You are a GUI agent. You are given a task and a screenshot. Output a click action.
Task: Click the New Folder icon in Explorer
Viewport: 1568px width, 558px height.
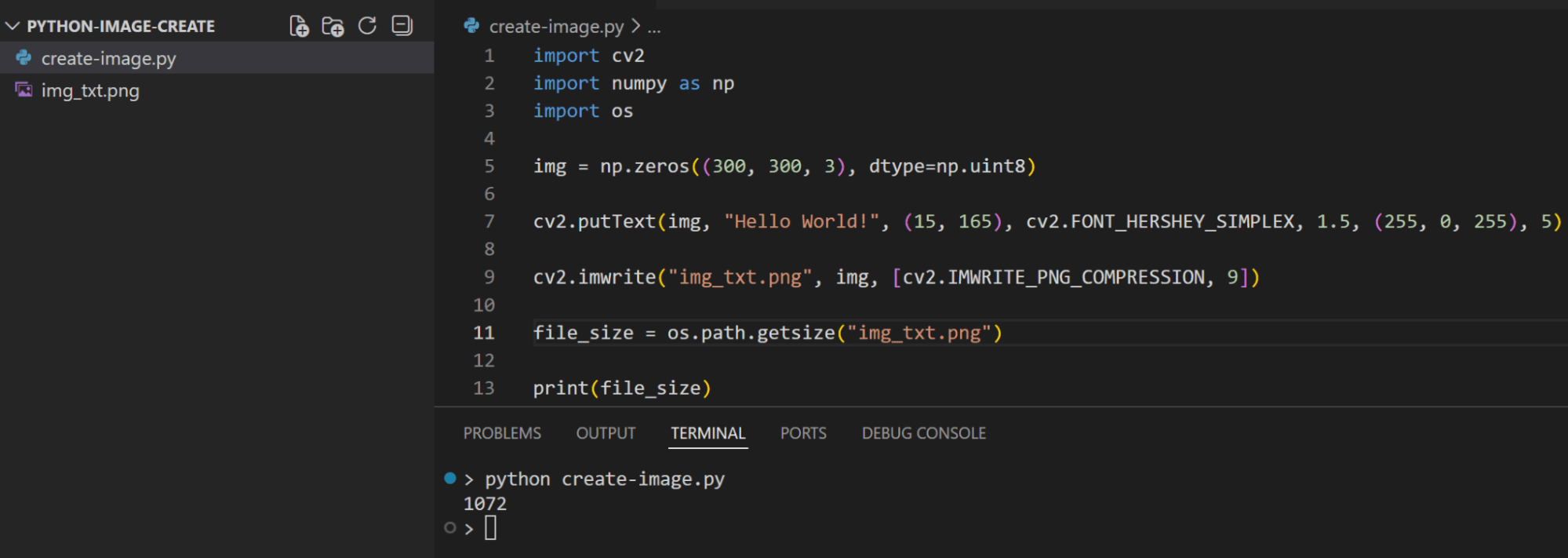pos(333,26)
